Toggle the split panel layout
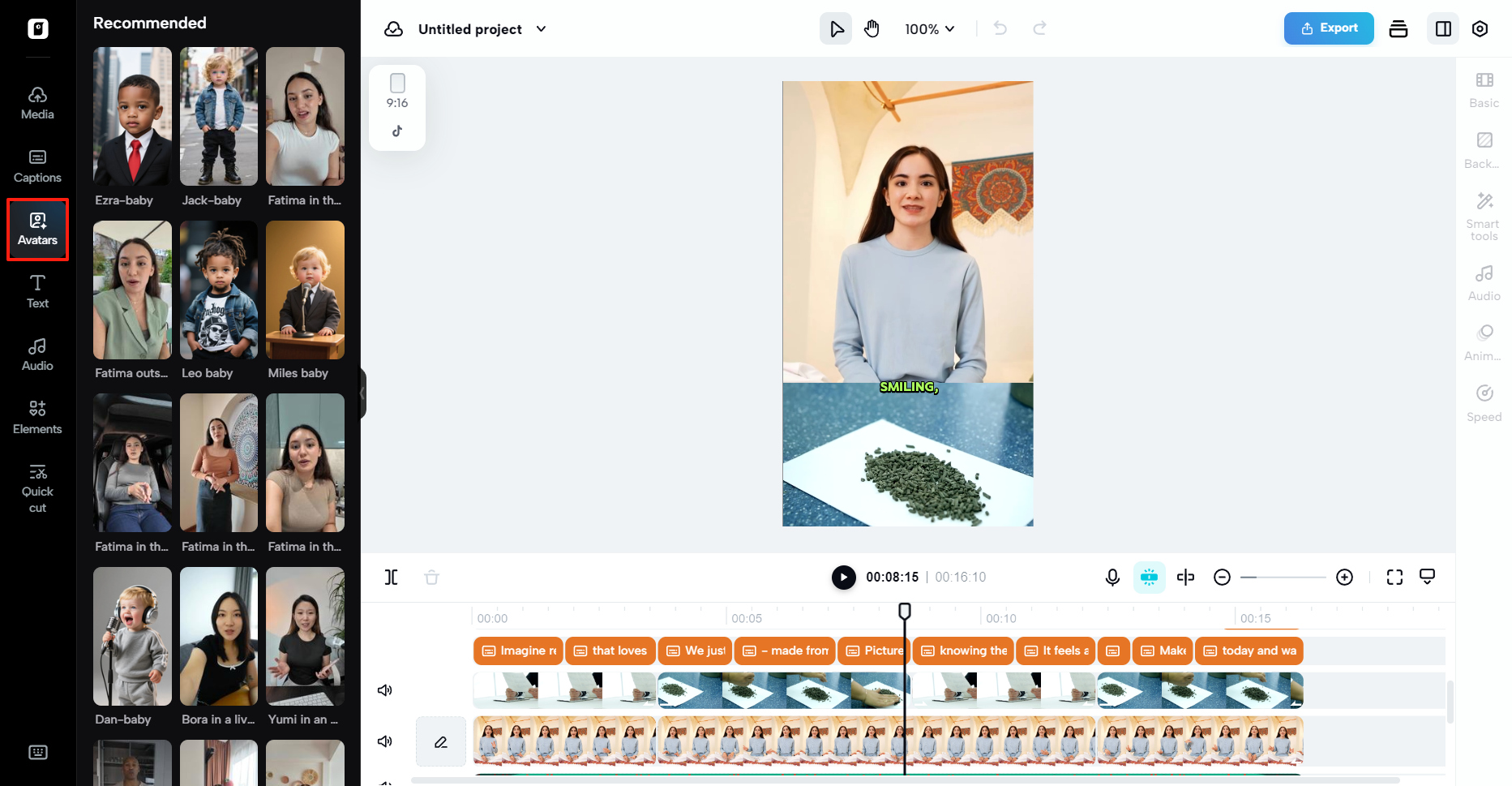The height and width of the screenshot is (786, 1512). point(1443,29)
